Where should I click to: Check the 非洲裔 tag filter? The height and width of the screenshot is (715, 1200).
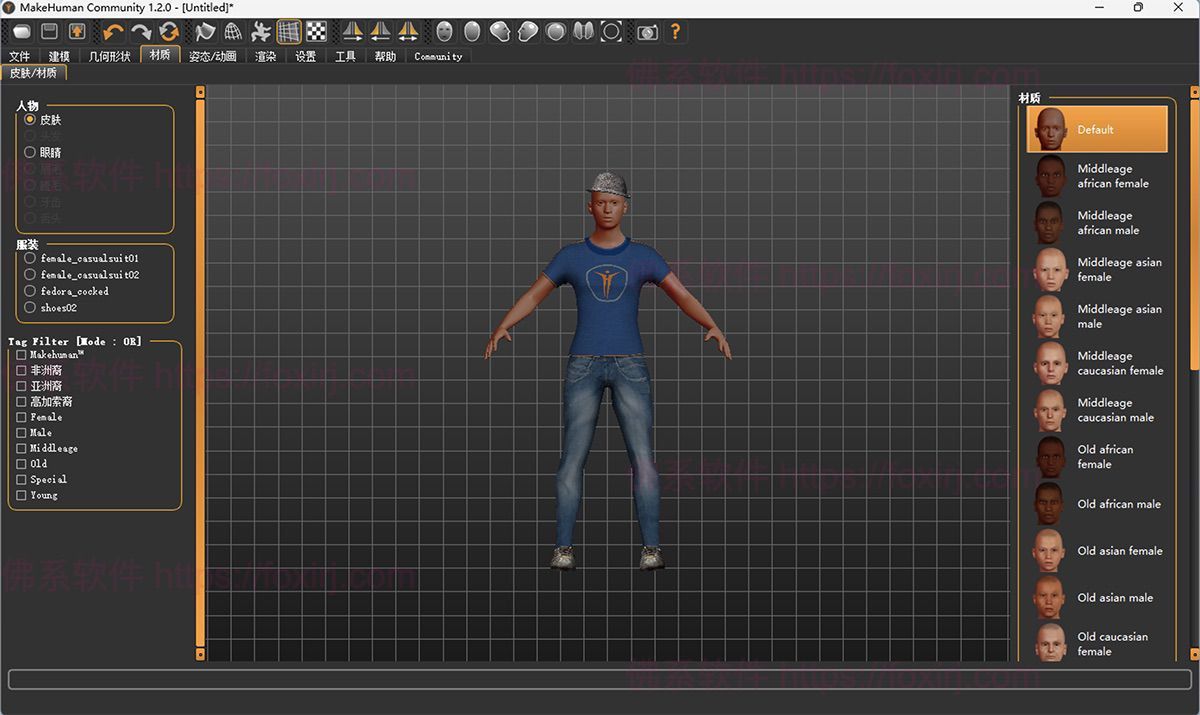(22, 370)
